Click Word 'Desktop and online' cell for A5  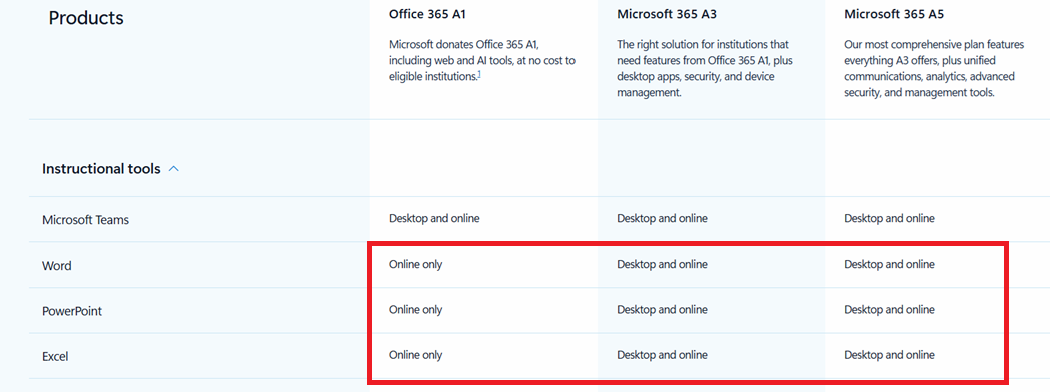click(889, 264)
